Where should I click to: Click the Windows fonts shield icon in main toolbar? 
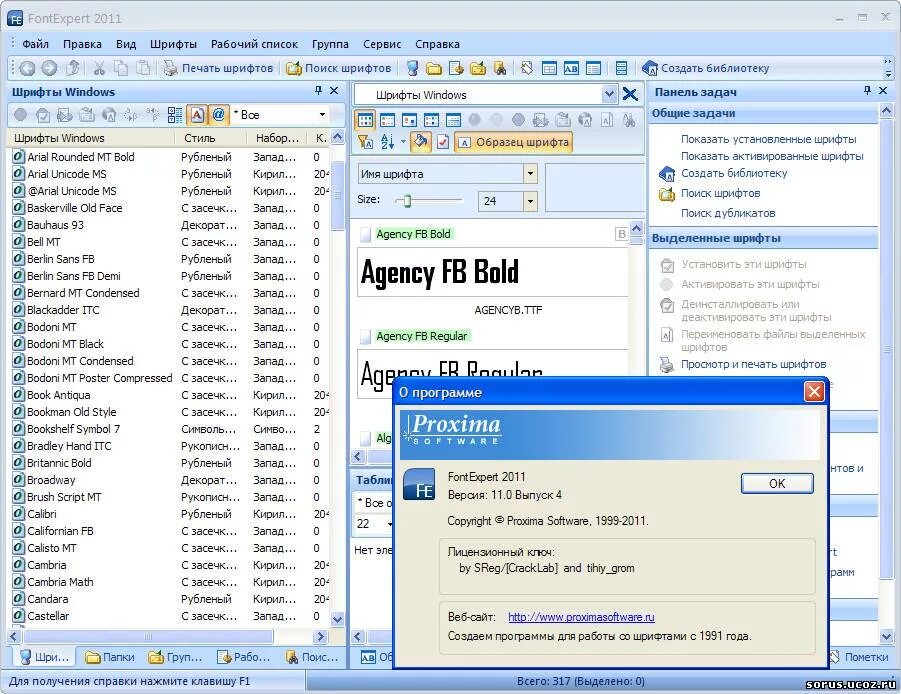[x=412, y=68]
